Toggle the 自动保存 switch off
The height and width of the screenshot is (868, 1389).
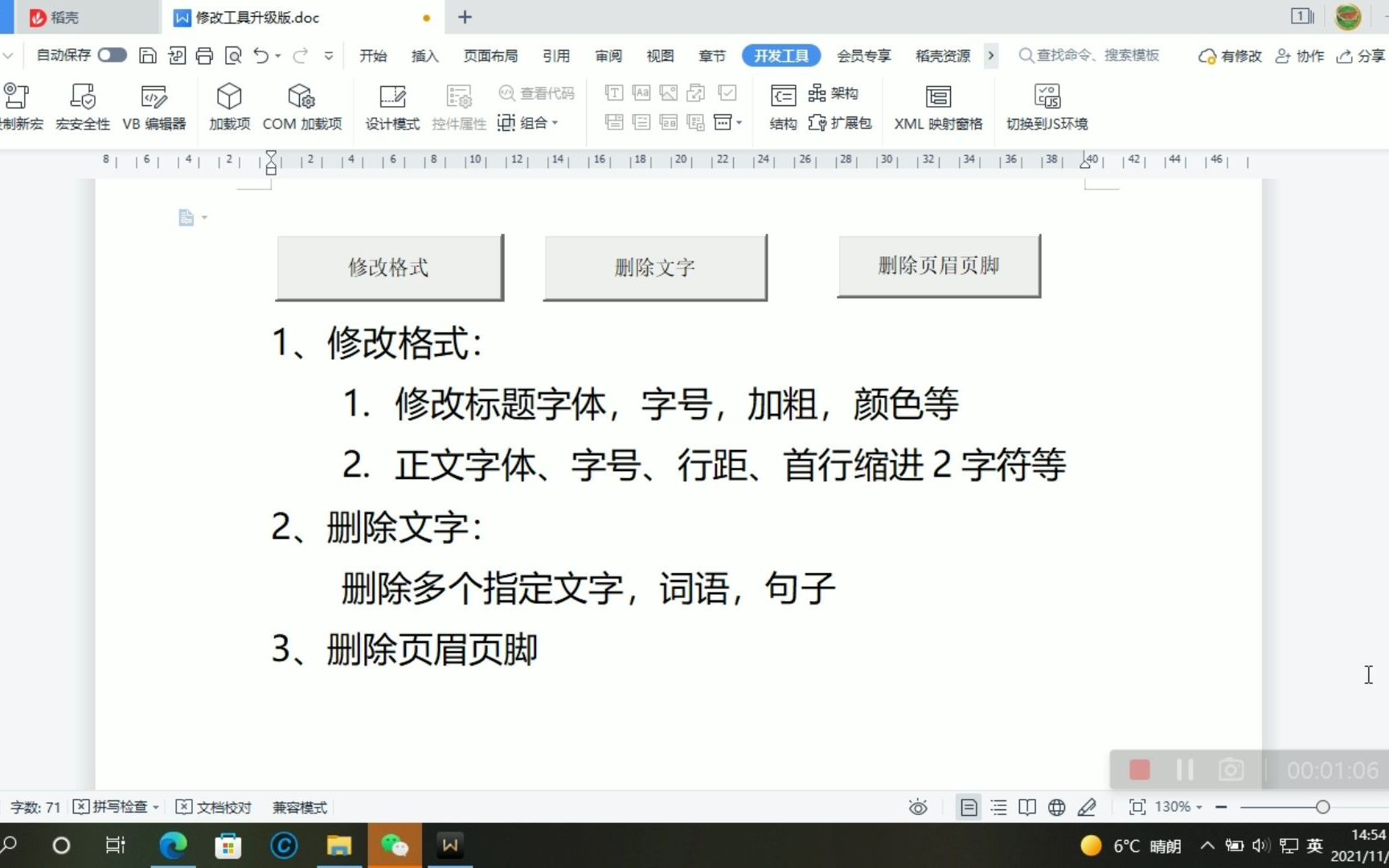112,55
